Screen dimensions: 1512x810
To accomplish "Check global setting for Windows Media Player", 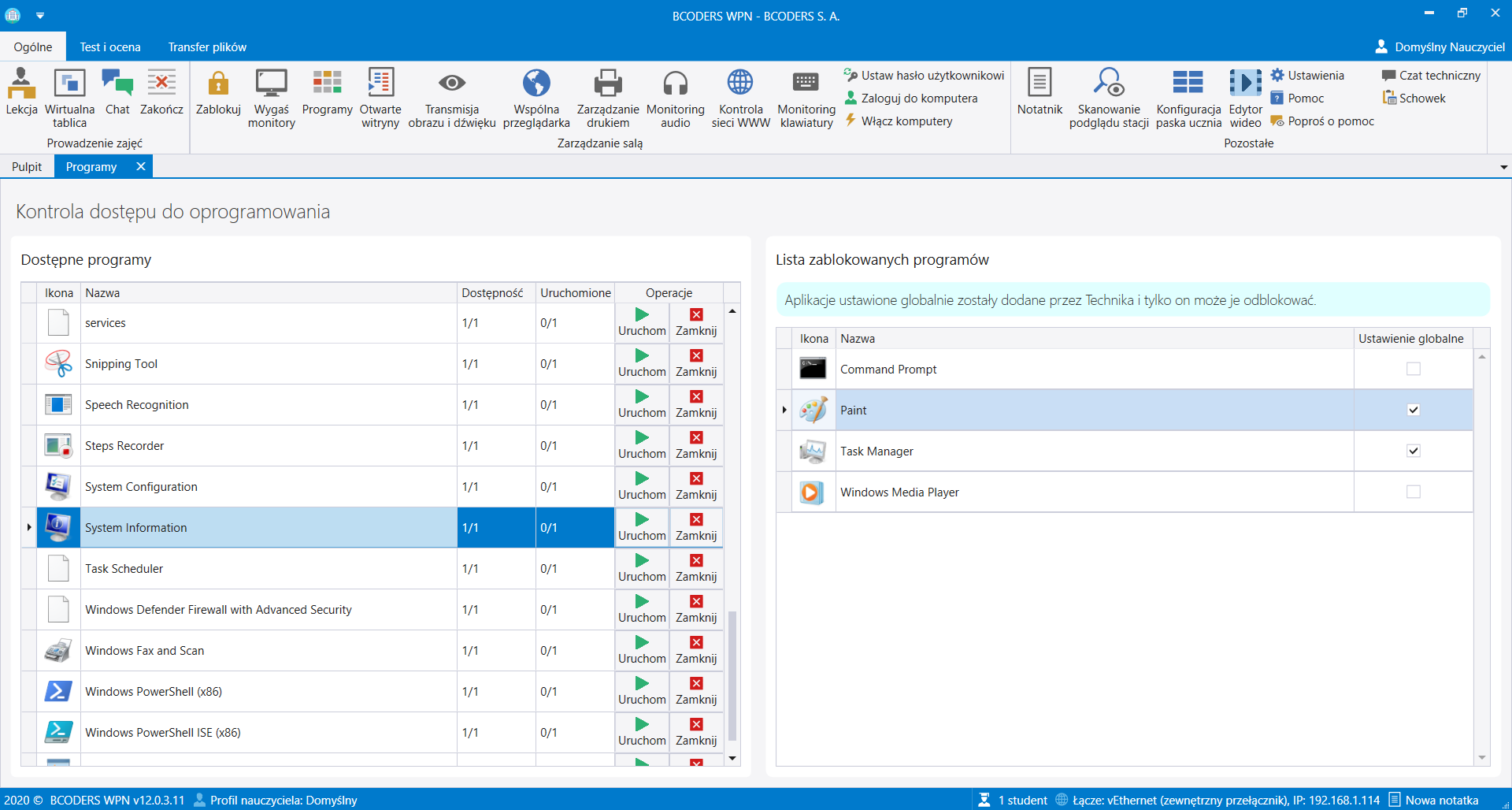I will pyautogui.click(x=1414, y=492).
